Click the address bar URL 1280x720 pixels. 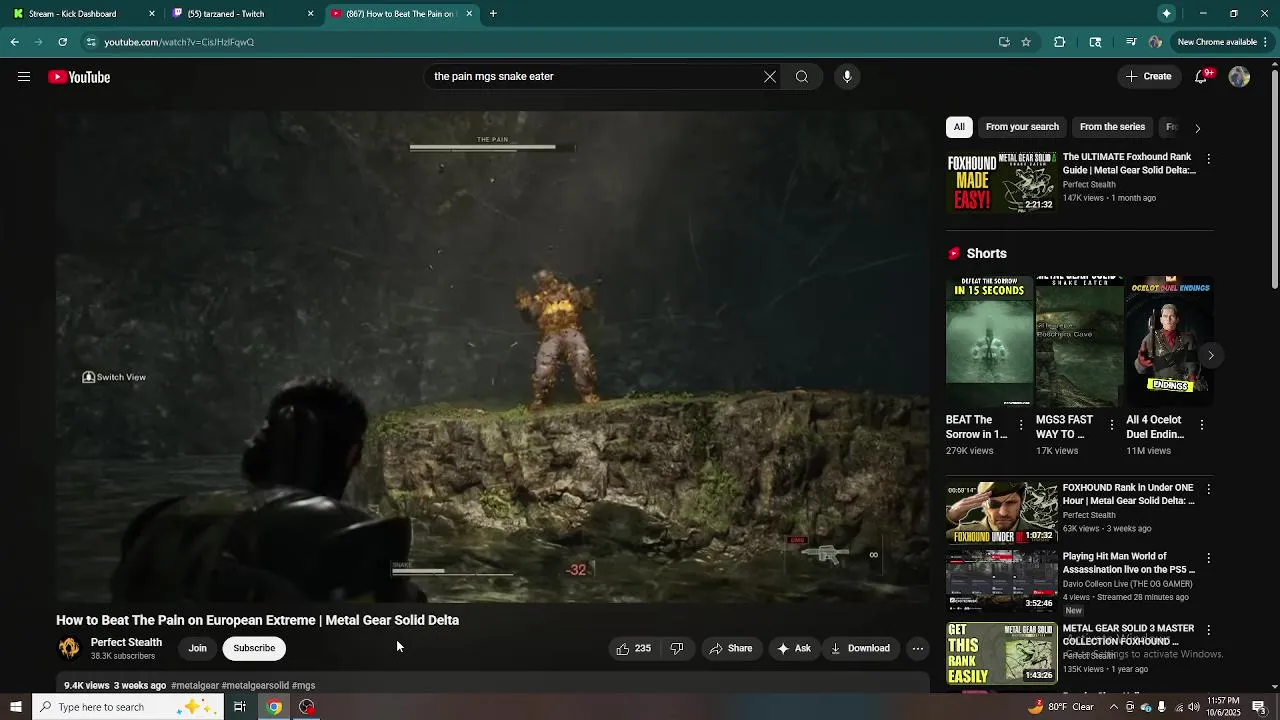click(x=179, y=42)
